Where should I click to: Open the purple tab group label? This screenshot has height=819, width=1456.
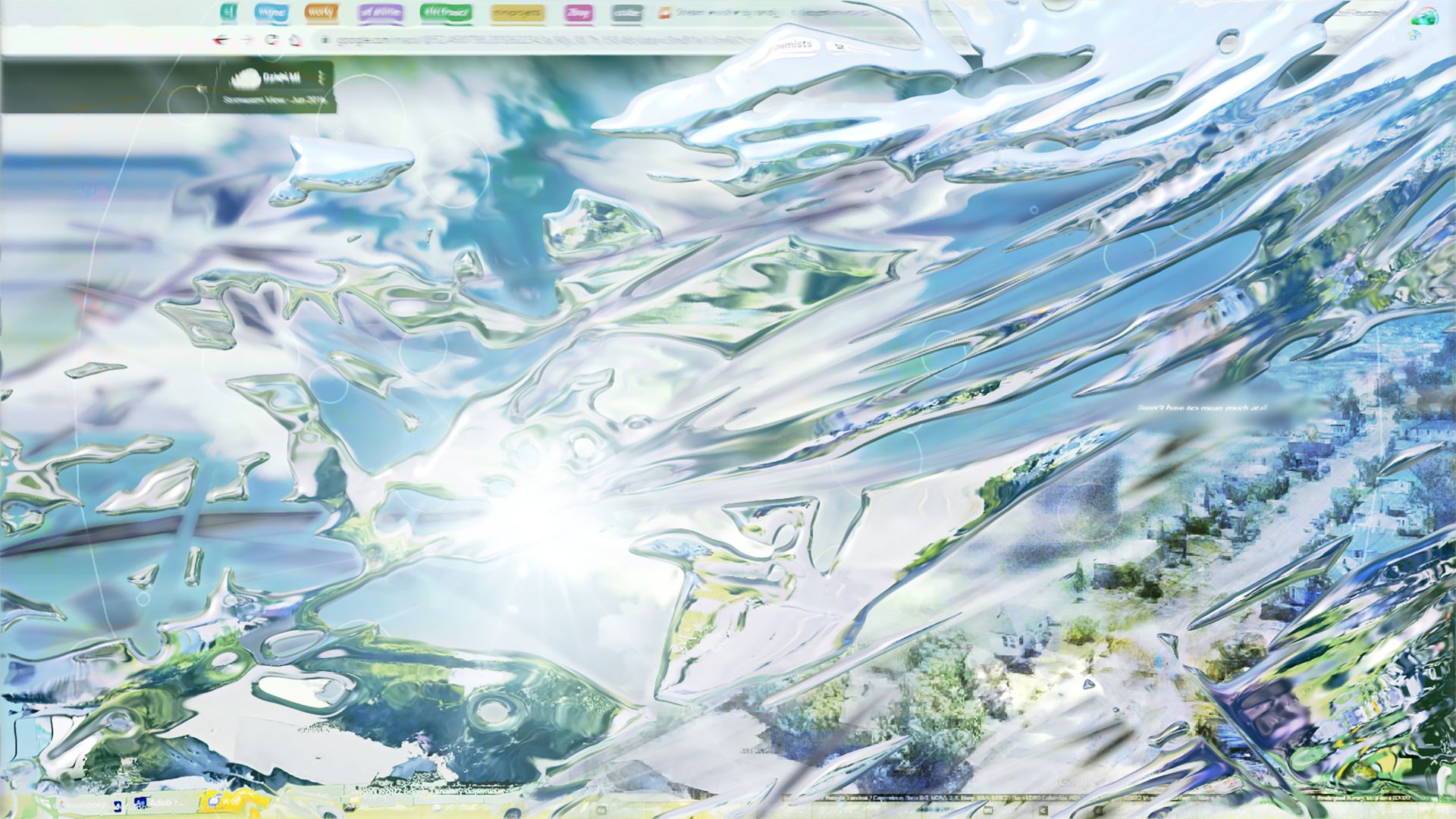(x=381, y=12)
